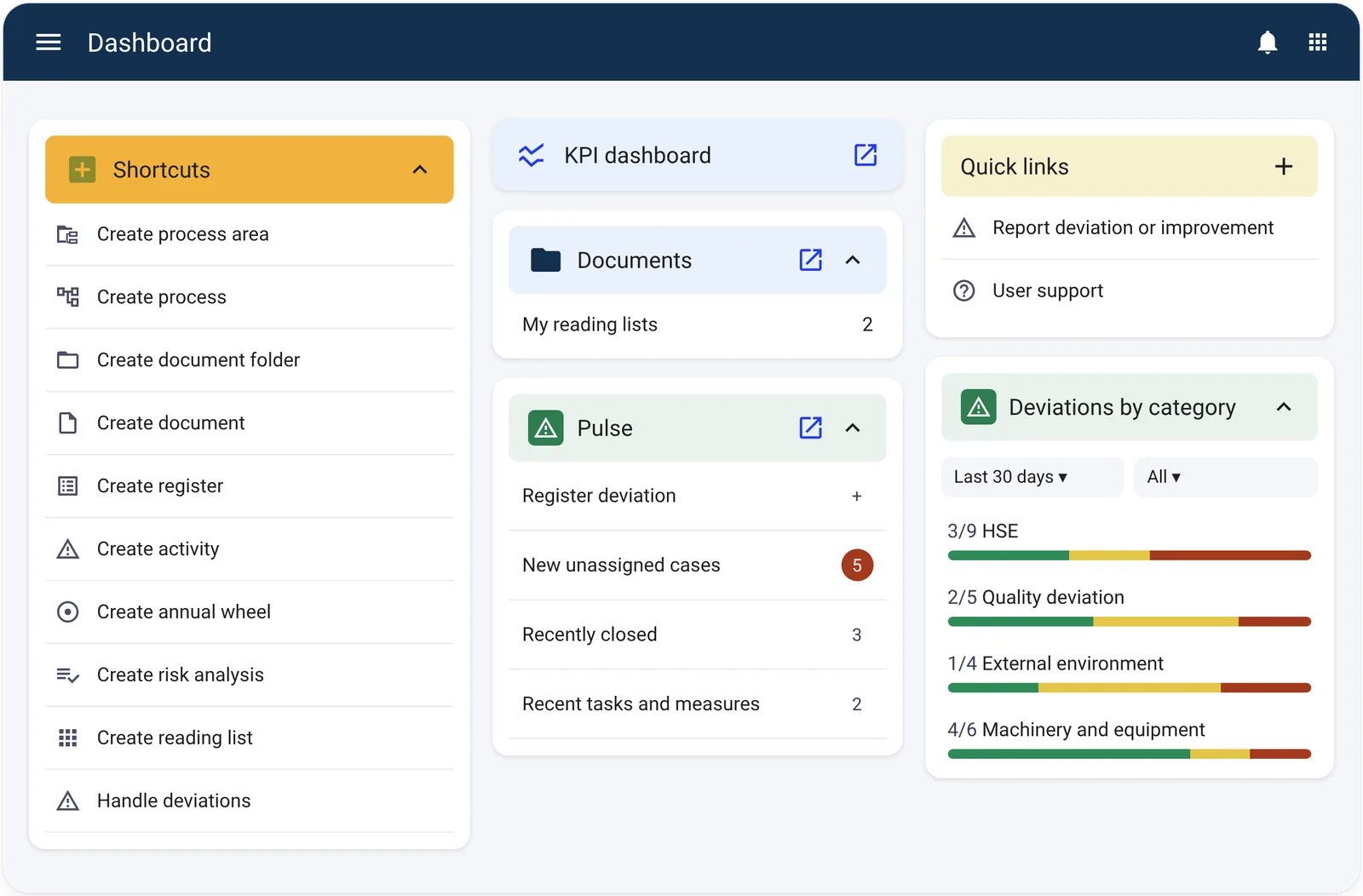This screenshot has height=896, width=1363.
Task: Click the 1/4 External environment label
Action: pos(1055,664)
